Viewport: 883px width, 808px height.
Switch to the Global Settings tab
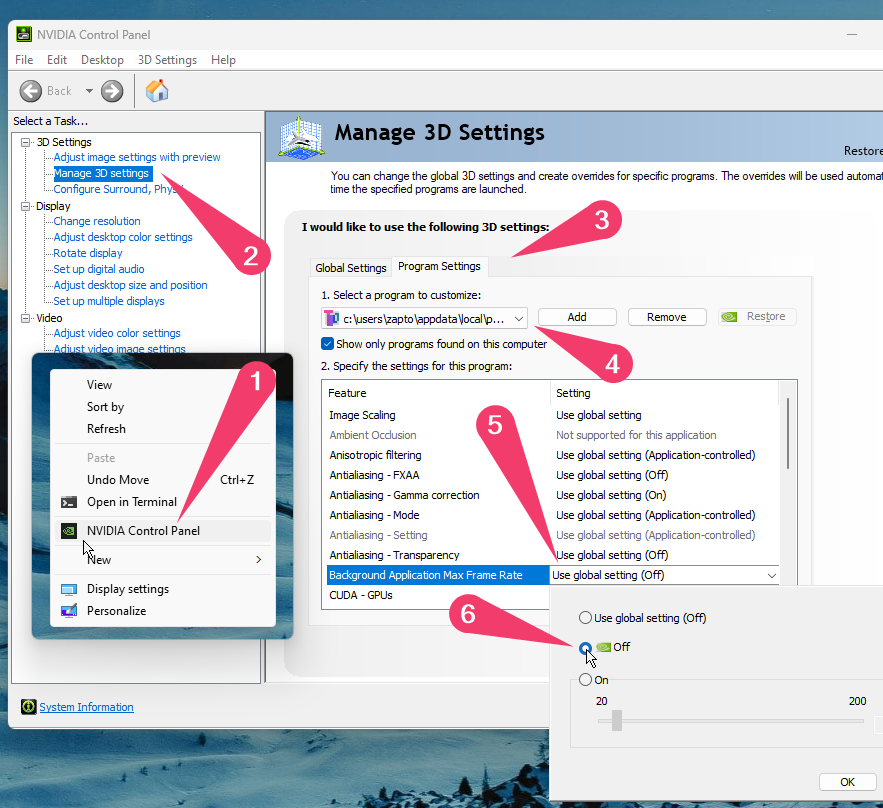351,268
